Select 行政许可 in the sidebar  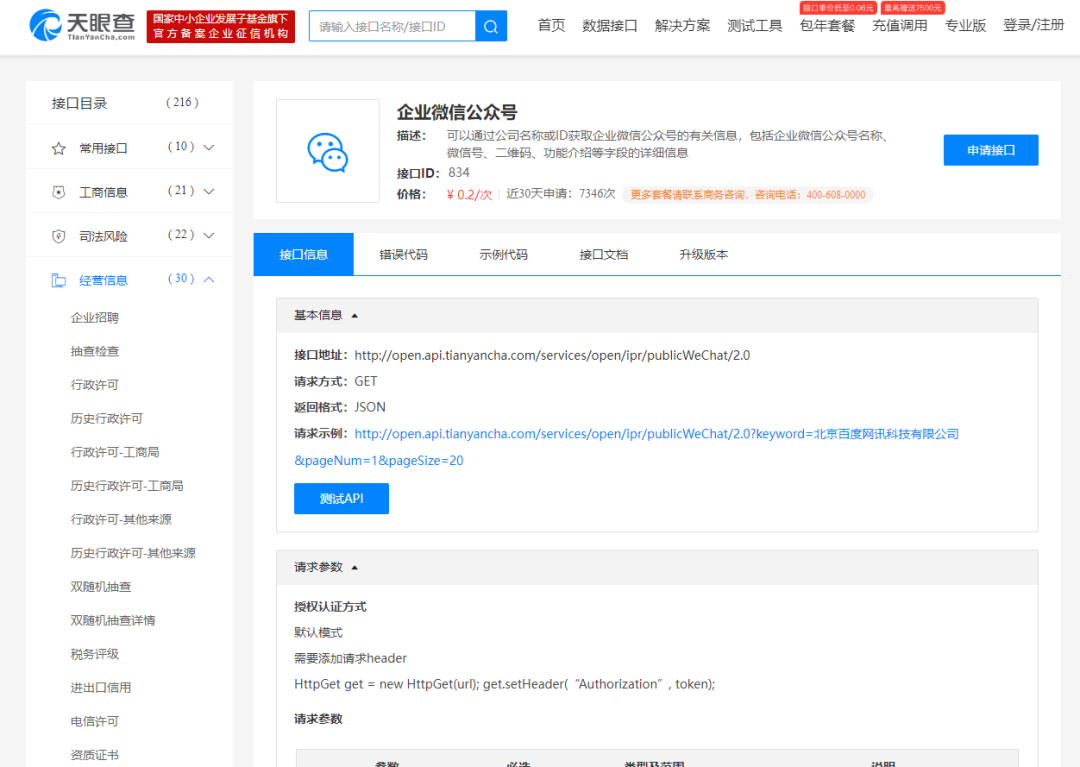[94, 385]
